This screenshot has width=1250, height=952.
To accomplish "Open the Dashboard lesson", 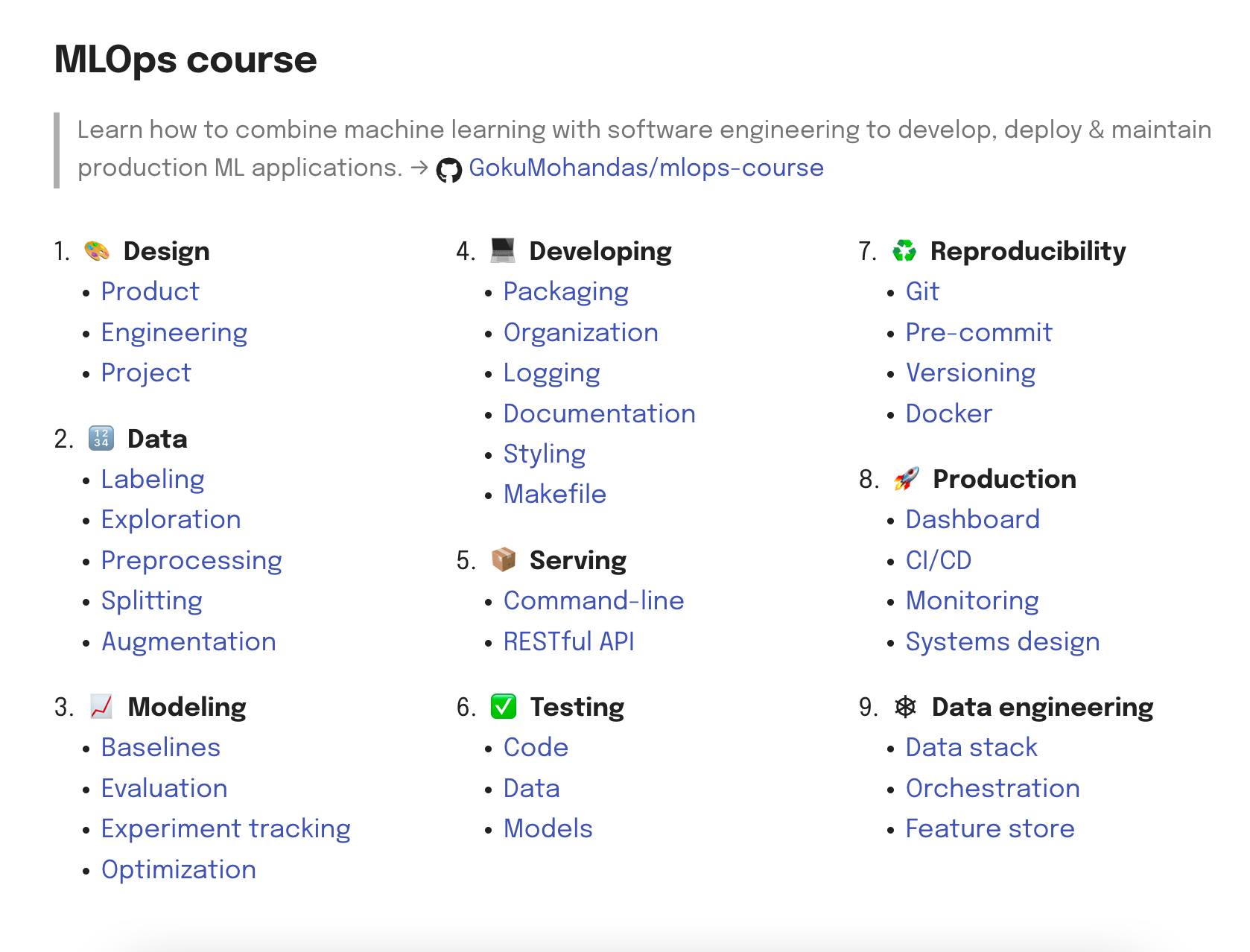I will pos(973,519).
